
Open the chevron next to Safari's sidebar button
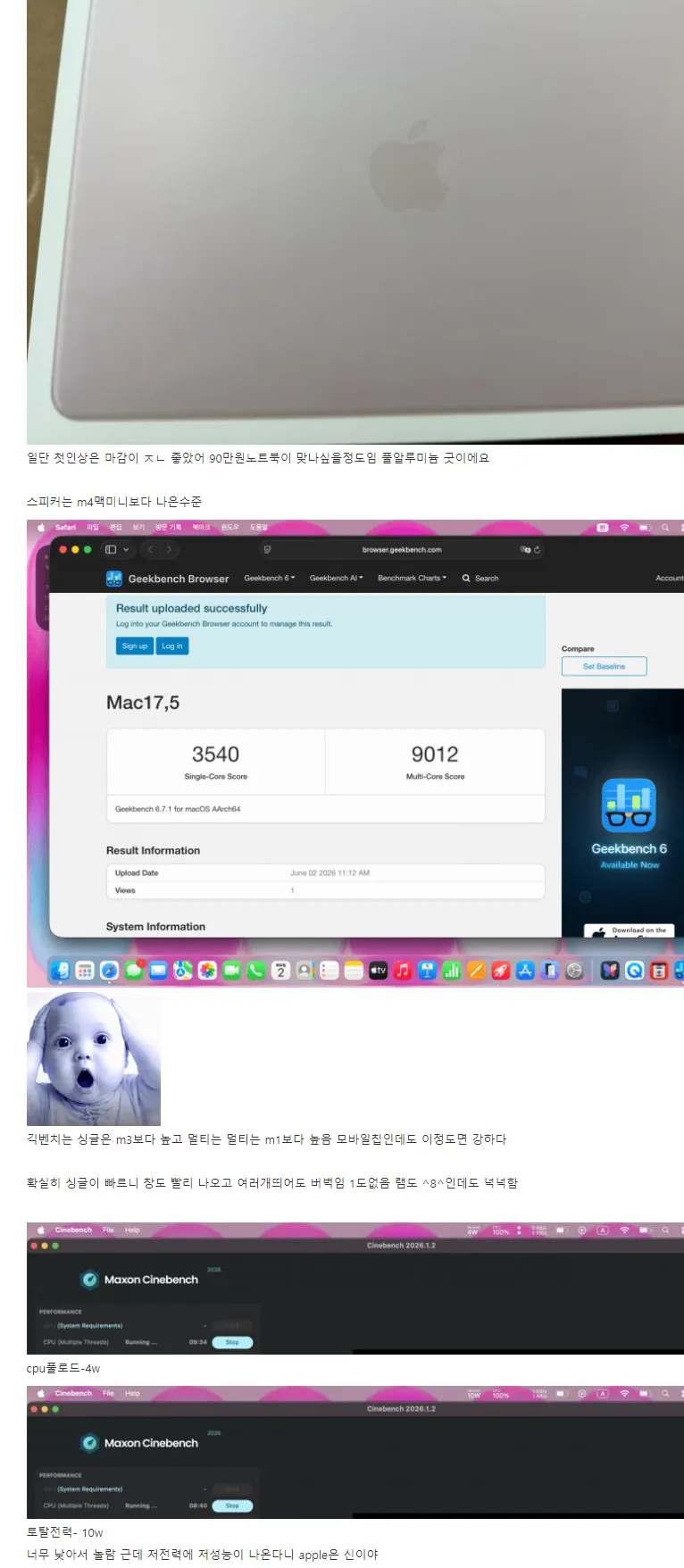126,550
